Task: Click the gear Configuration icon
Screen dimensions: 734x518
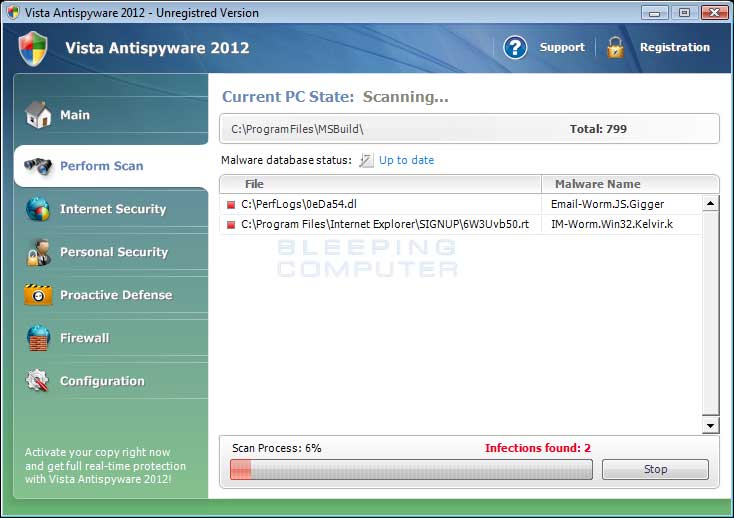Action: [x=37, y=380]
